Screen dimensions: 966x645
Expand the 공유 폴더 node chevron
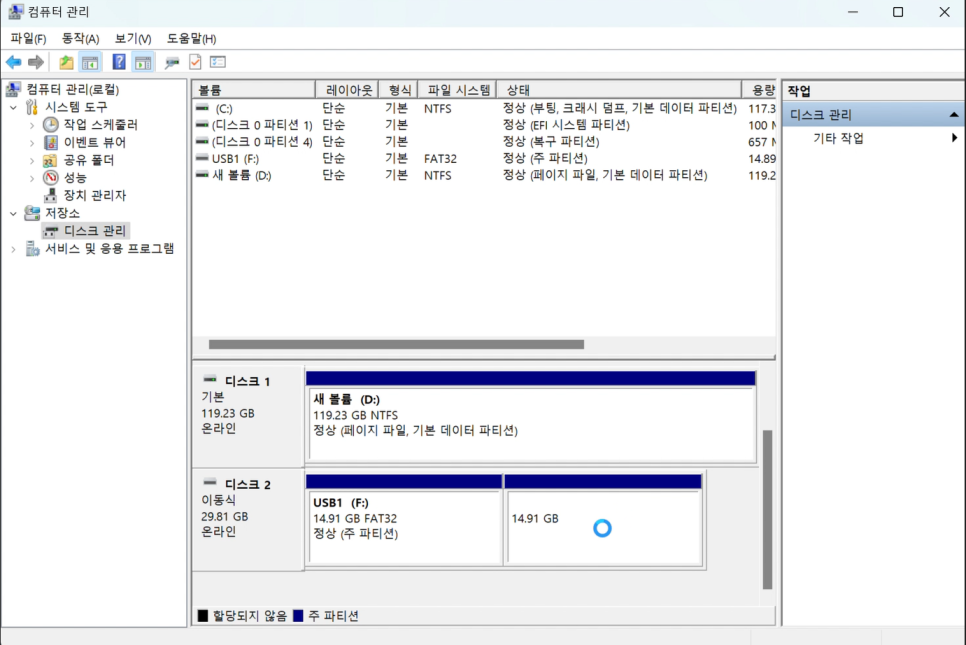tap(32, 161)
